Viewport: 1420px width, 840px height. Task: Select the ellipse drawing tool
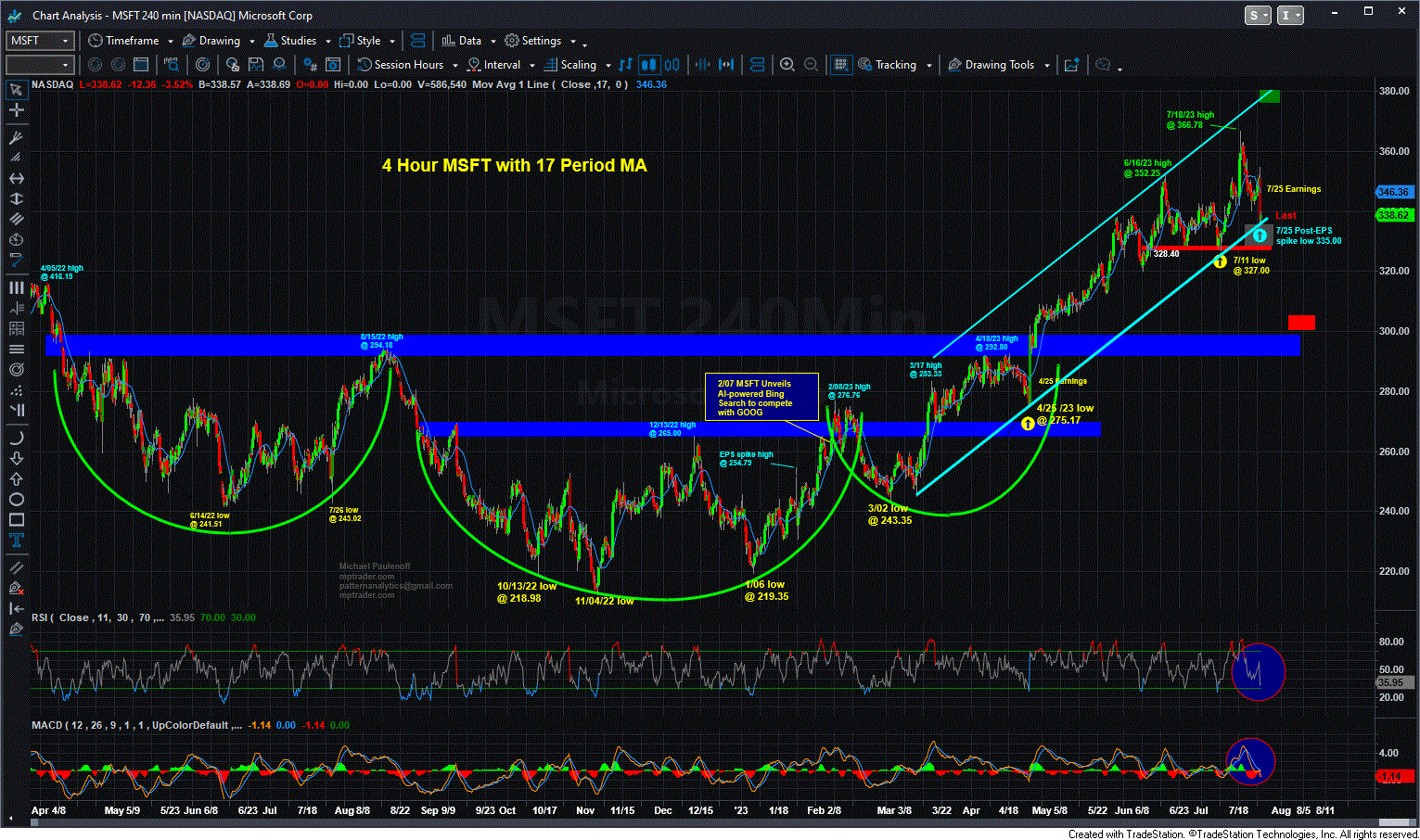pyautogui.click(x=16, y=499)
